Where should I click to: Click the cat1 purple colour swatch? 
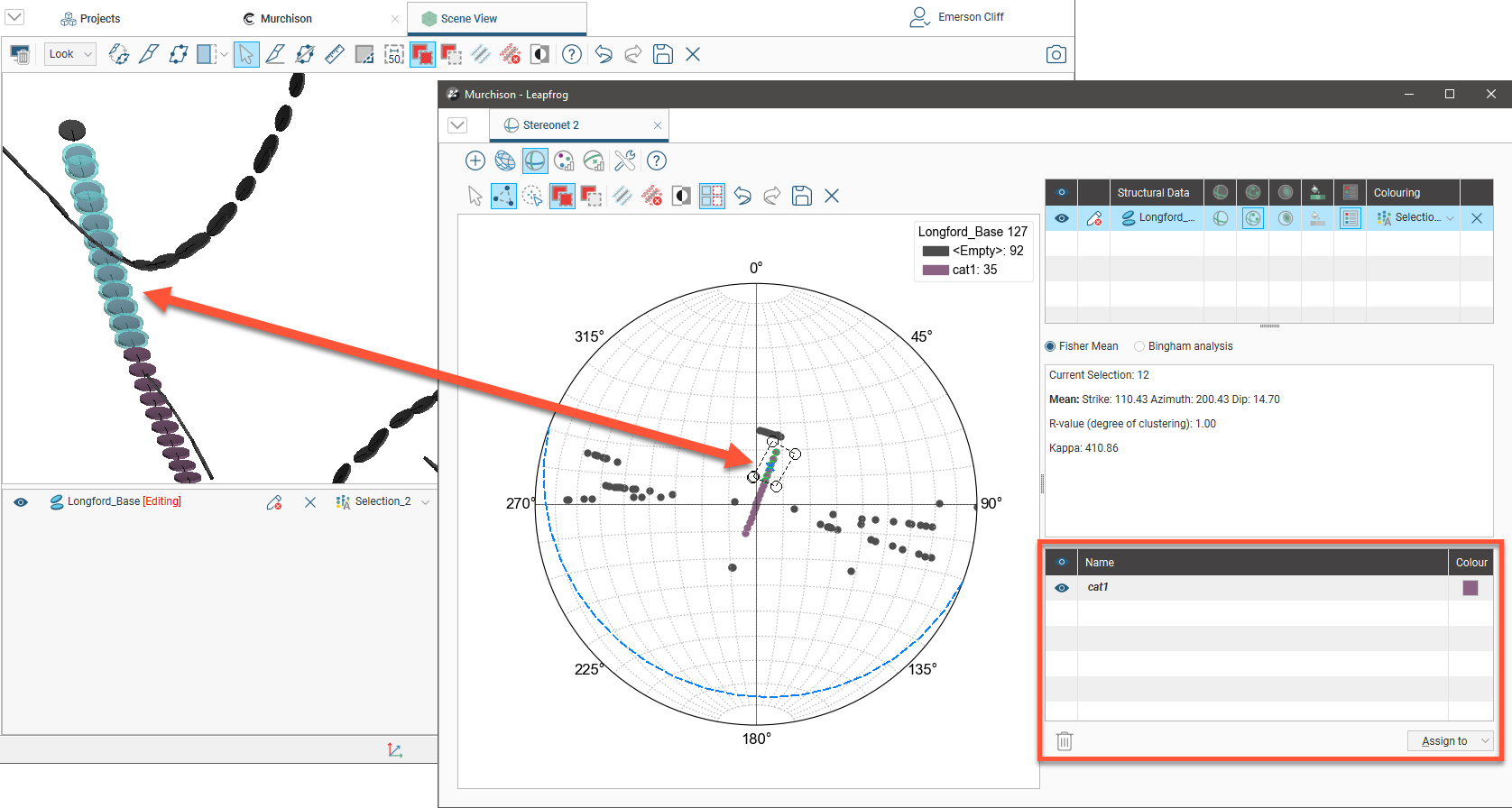click(x=1471, y=588)
